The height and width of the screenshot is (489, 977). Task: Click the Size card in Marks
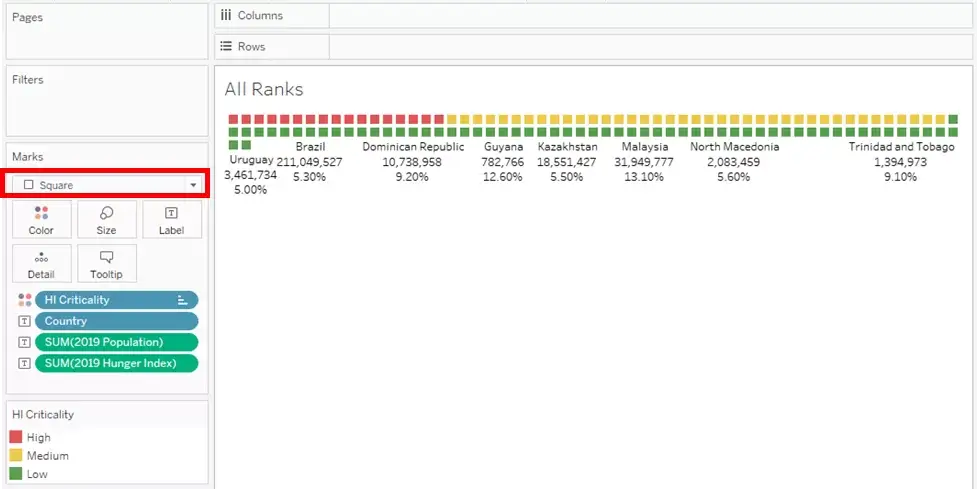coord(107,219)
